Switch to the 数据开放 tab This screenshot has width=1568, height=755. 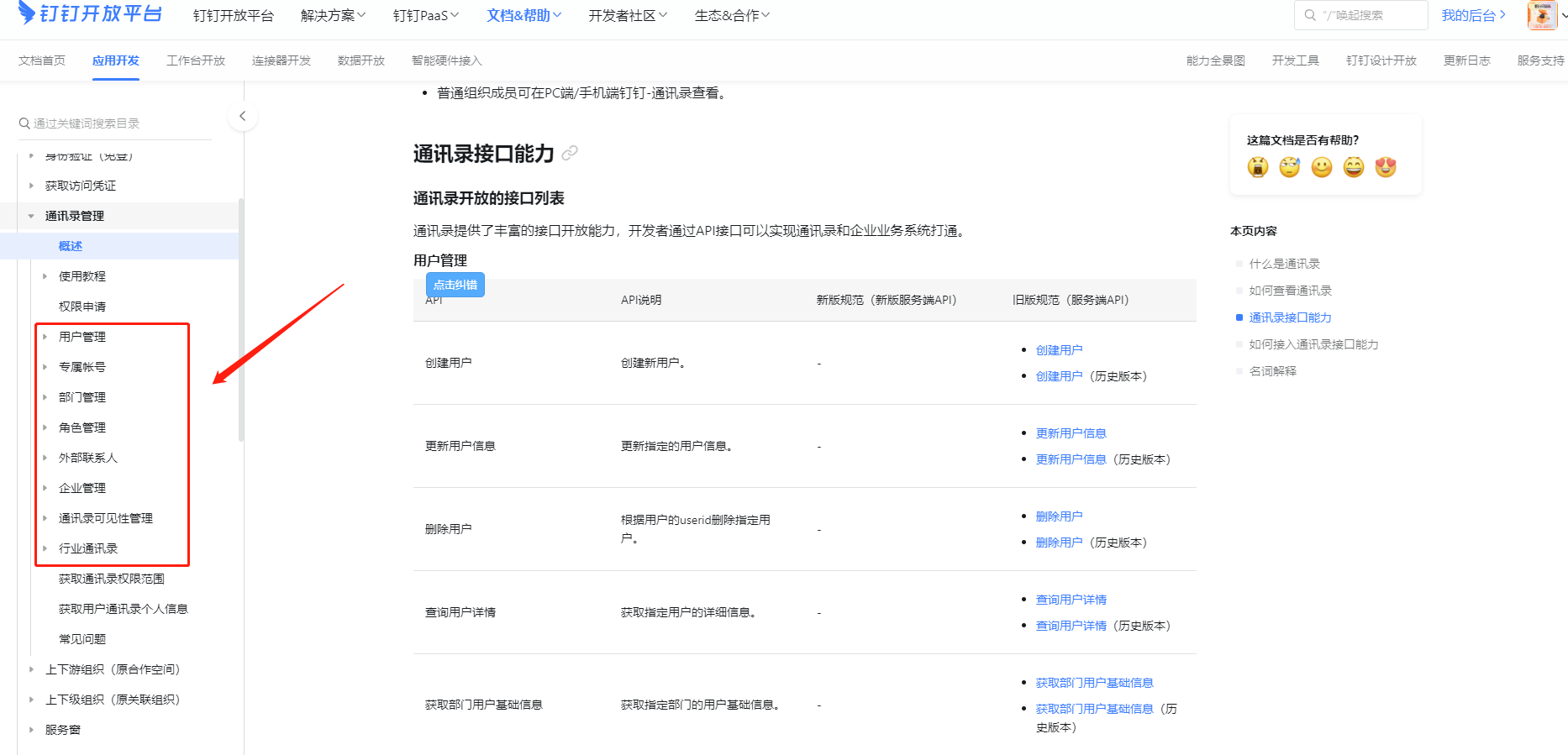coord(361,60)
